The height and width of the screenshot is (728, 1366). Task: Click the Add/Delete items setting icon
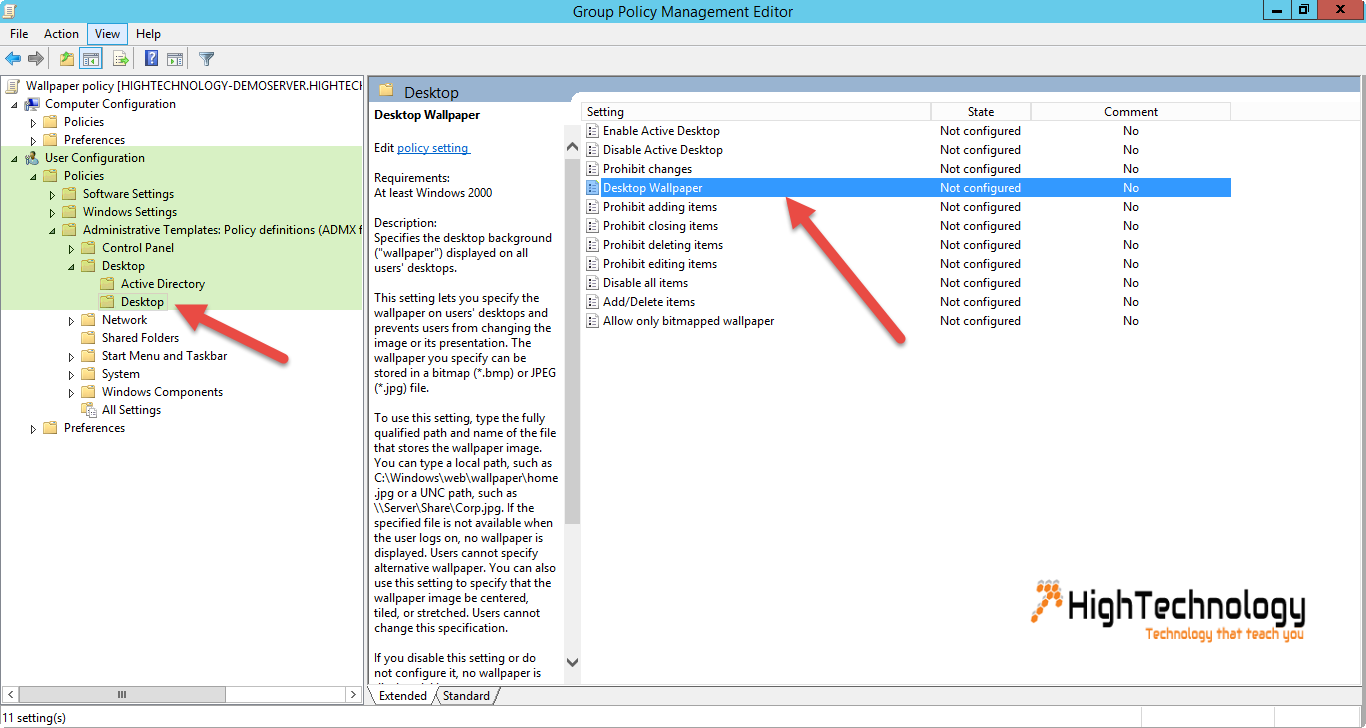pyautogui.click(x=593, y=302)
